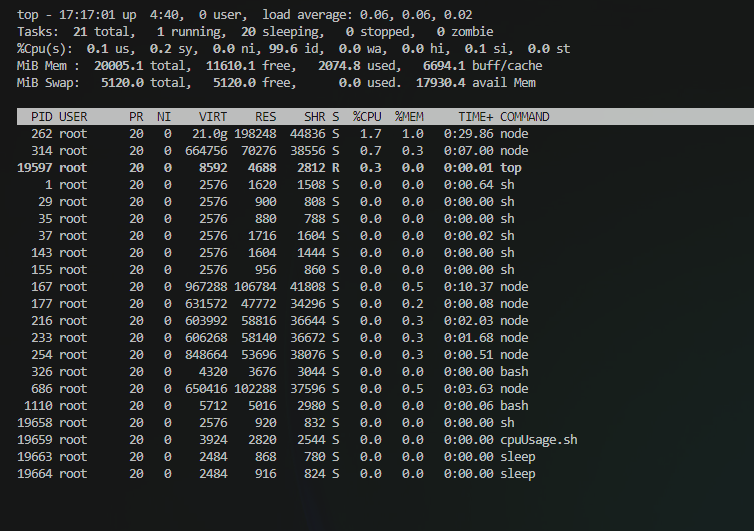
Task: Click the '17:17:01' clock time
Action: point(87,15)
